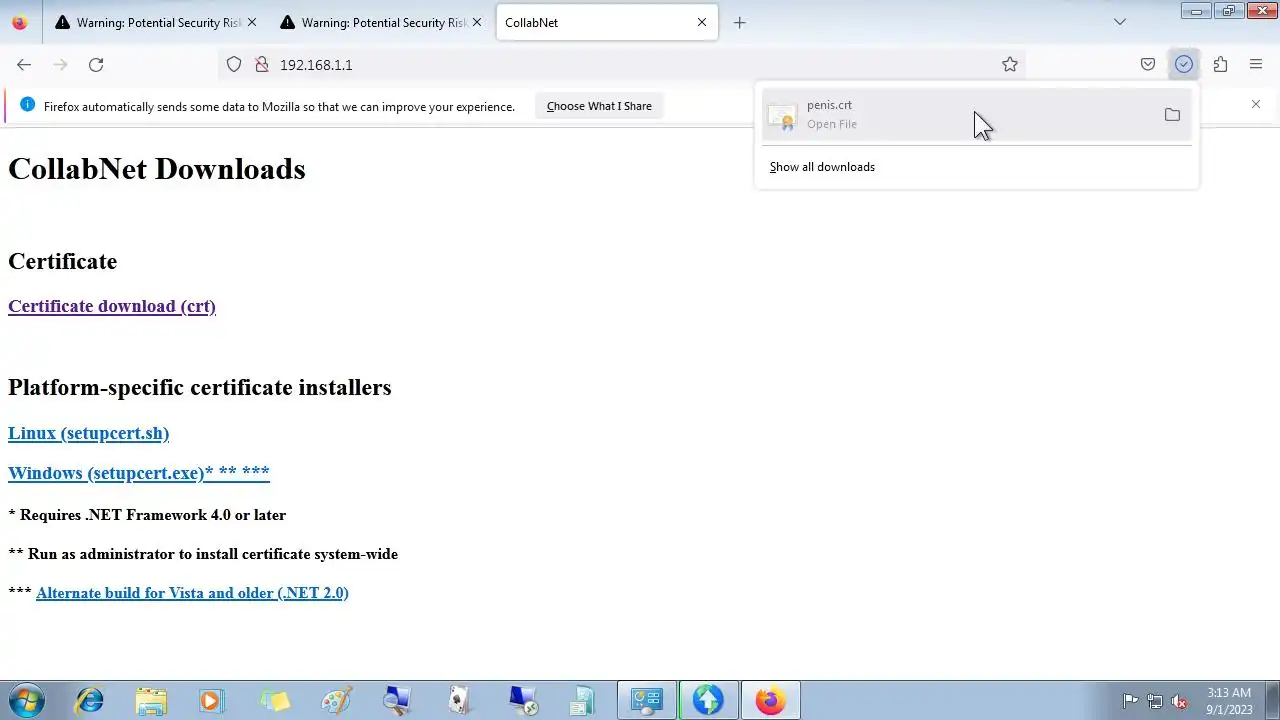Launch Internet Explorer from taskbar

[x=90, y=700]
